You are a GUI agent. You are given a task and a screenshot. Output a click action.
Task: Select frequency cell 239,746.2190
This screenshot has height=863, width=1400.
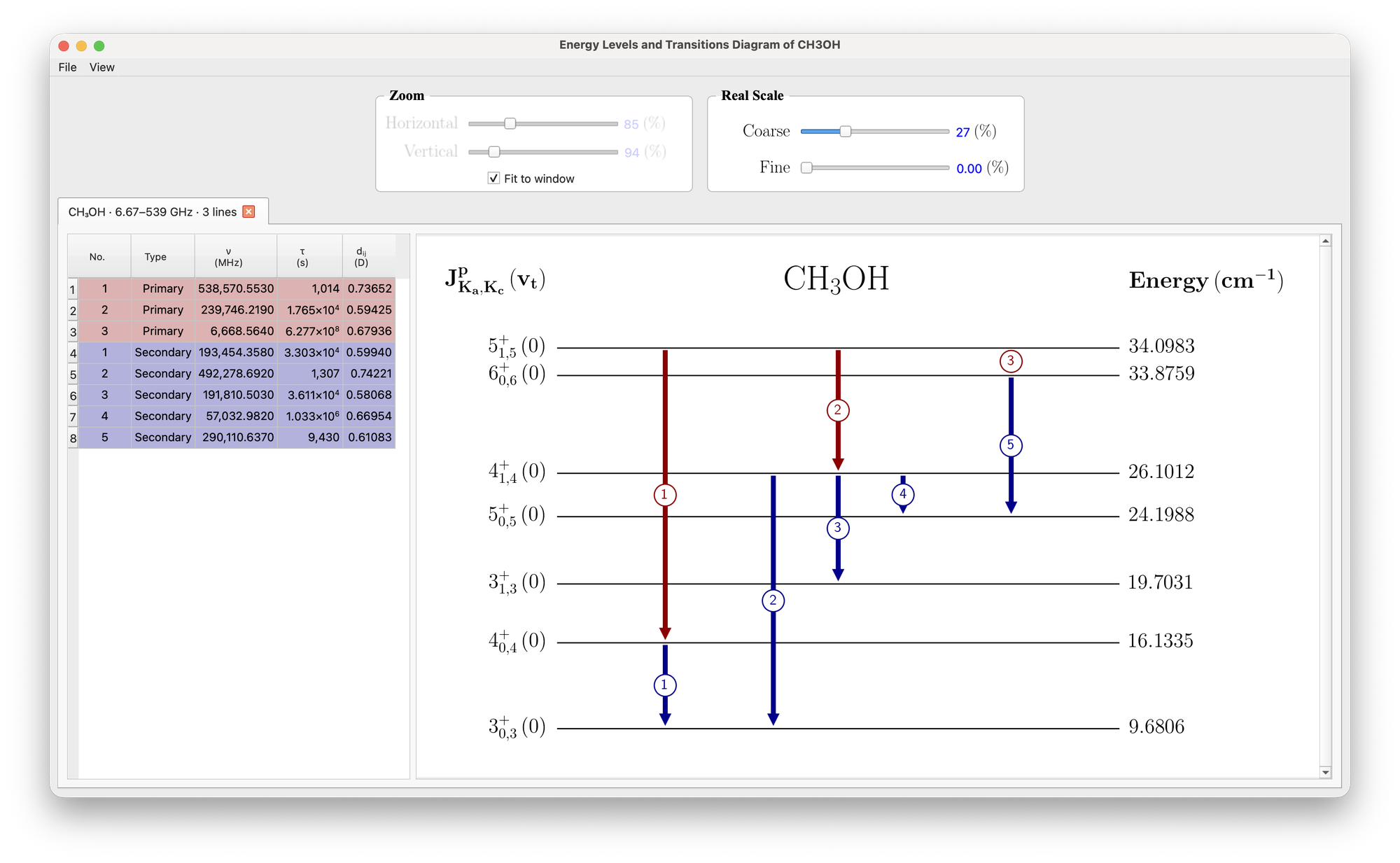(236, 310)
